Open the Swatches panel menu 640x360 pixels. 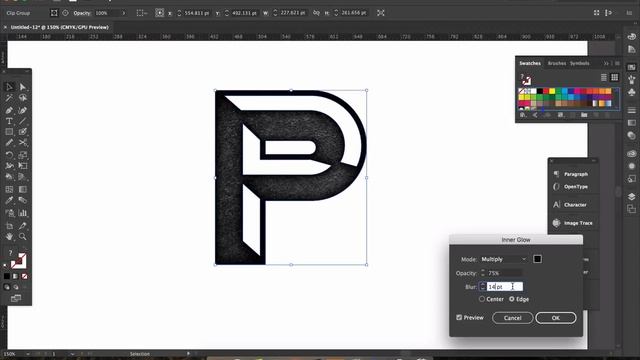617,63
